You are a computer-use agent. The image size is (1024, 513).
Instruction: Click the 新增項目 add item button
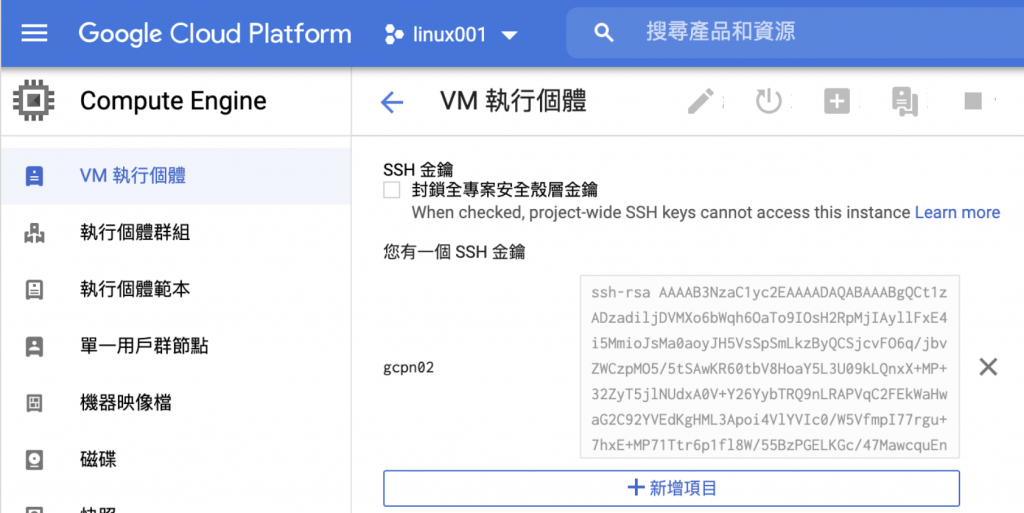tap(671, 488)
